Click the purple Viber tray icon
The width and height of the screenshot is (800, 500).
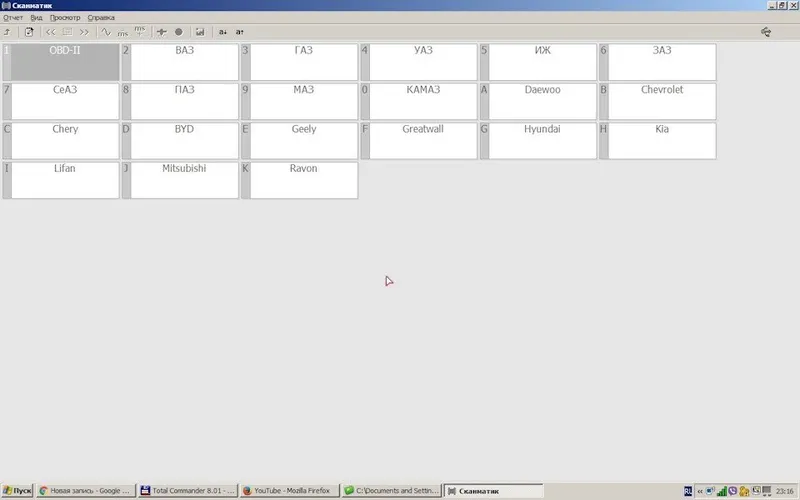point(733,491)
